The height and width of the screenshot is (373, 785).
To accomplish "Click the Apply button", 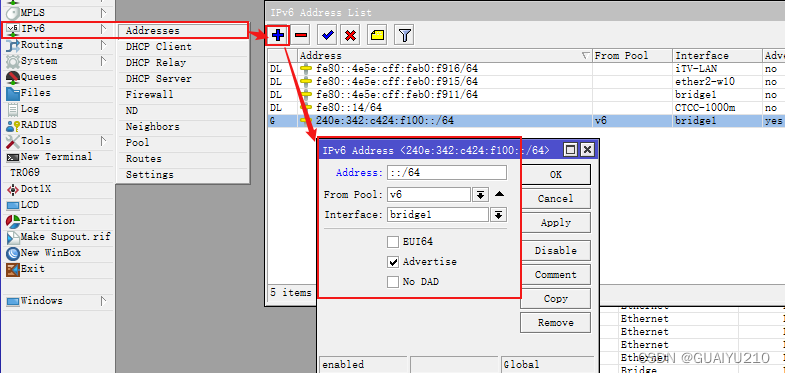I will point(555,223).
